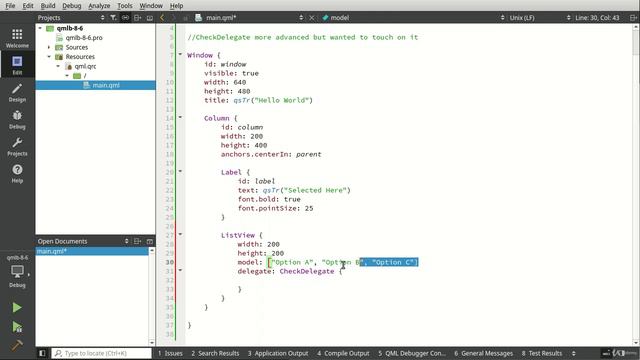This screenshot has height=360, width=640.
Task: Close the Open Documents panel
Action: click(x=150, y=241)
